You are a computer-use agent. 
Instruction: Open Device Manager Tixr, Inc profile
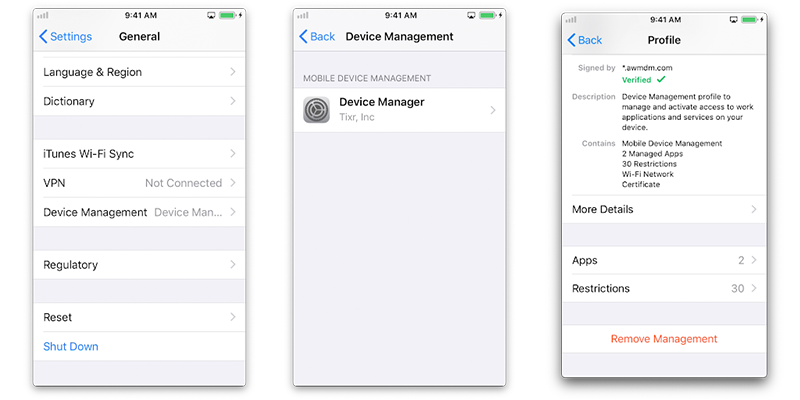point(399,110)
